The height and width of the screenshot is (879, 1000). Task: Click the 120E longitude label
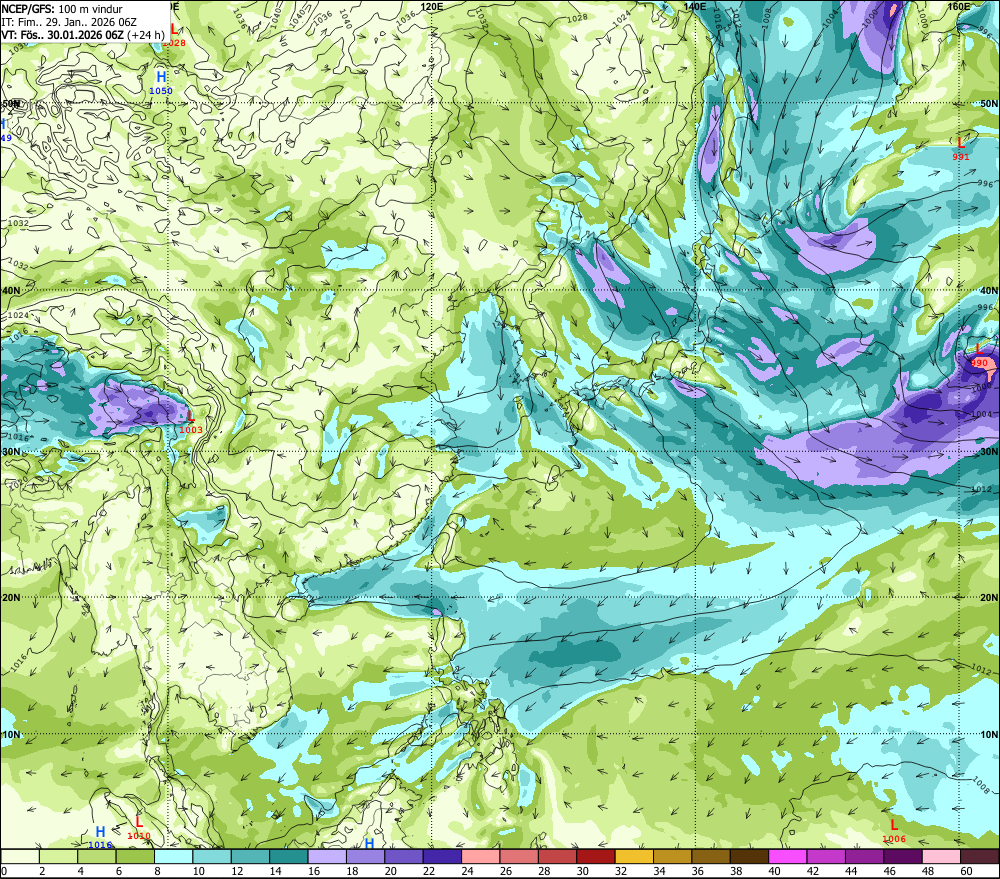click(x=432, y=6)
